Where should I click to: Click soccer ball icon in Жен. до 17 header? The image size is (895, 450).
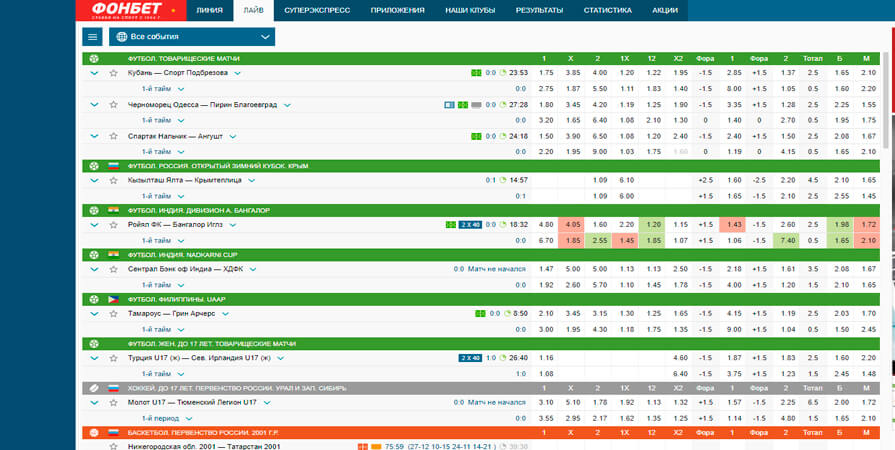[x=94, y=344]
